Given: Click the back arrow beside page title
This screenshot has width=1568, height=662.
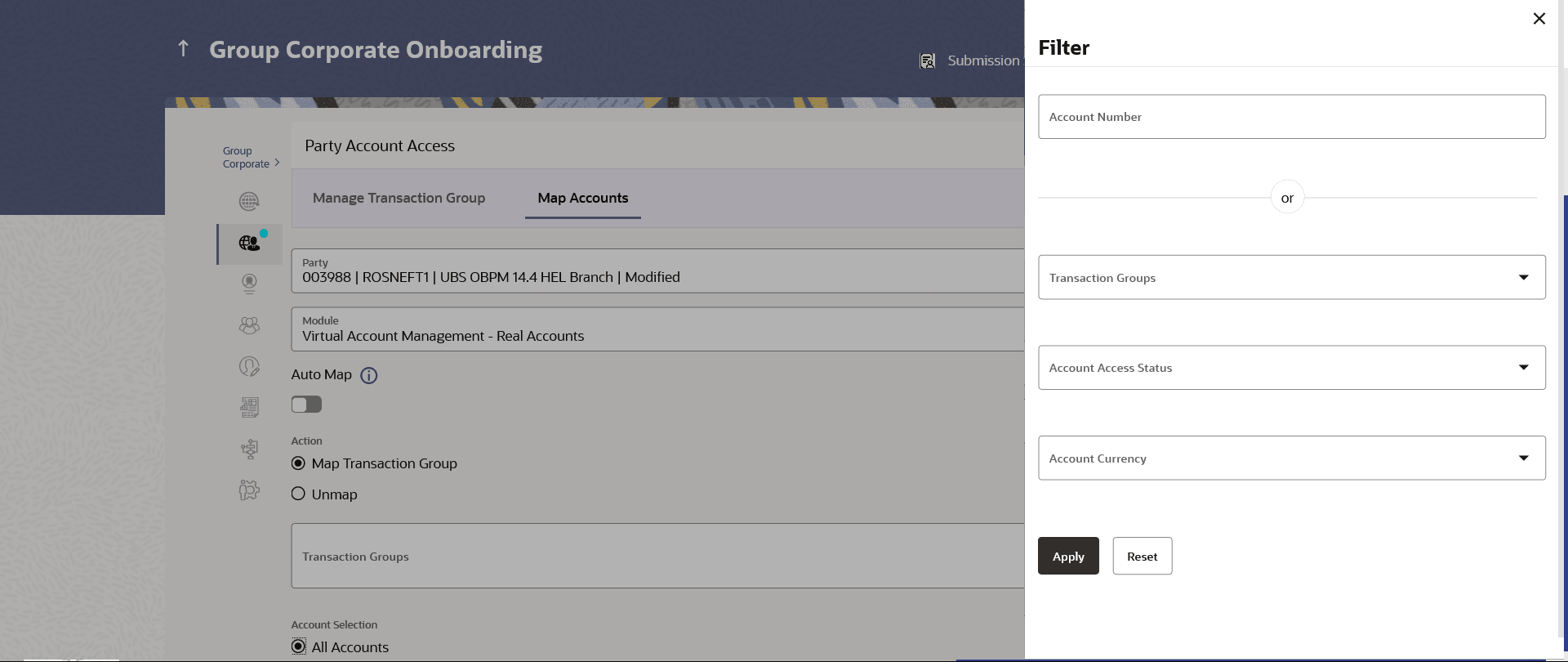Looking at the screenshot, I should pyautogui.click(x=183, y=49).
